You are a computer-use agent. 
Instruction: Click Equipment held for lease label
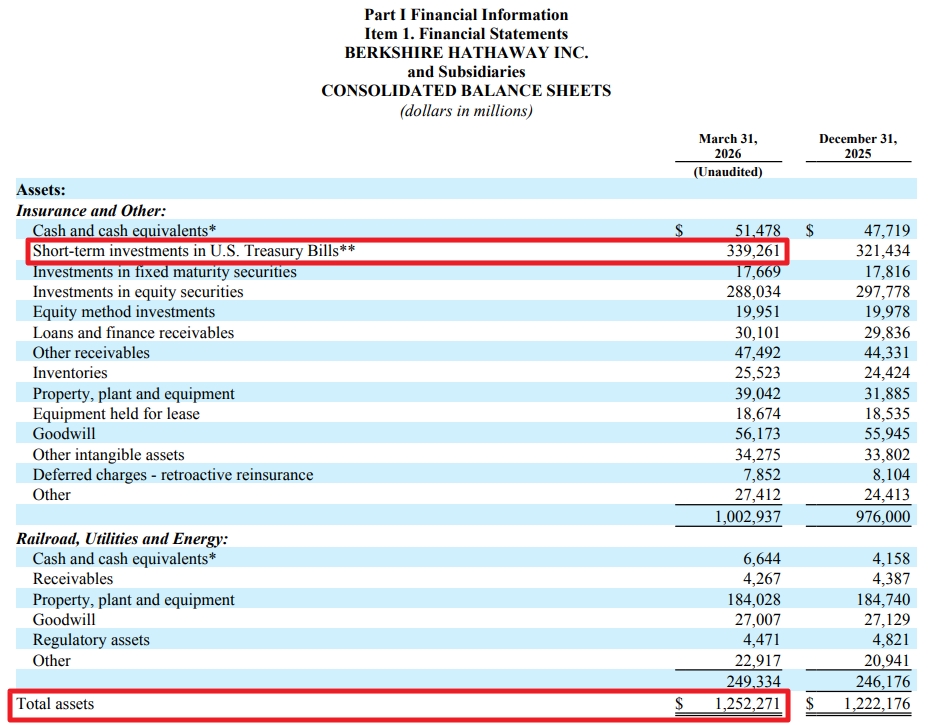click(116, 414)
